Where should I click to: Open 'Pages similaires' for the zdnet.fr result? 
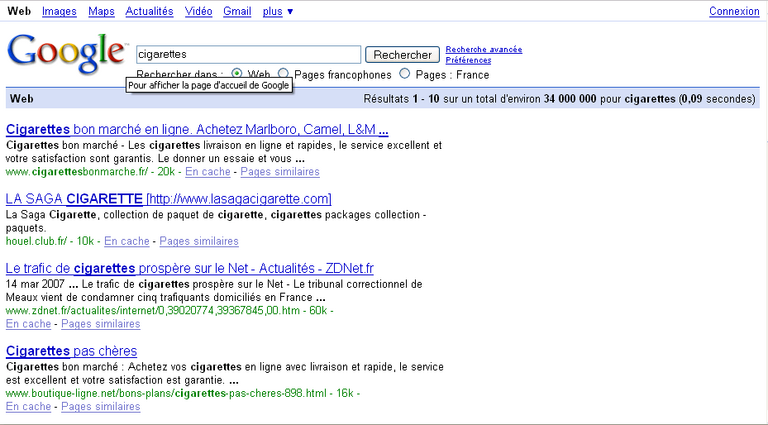click(101, 324)
